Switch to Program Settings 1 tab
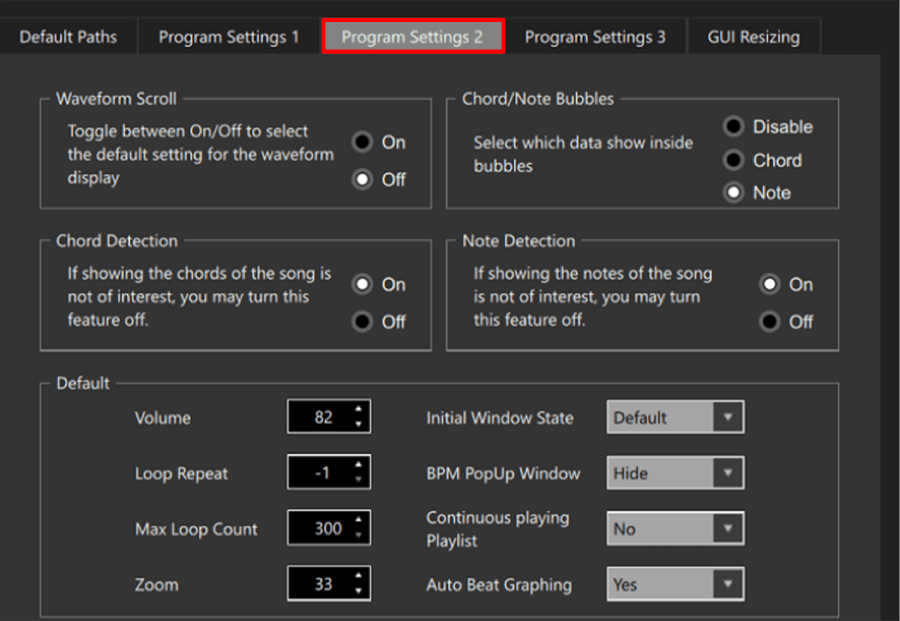900x621 pixels. point(228,37)
